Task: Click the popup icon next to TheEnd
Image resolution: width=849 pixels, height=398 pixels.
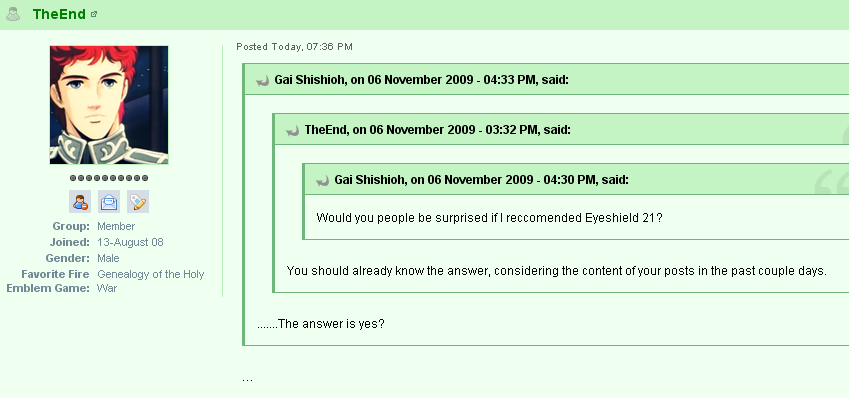Action: click(x=94, y=15)
